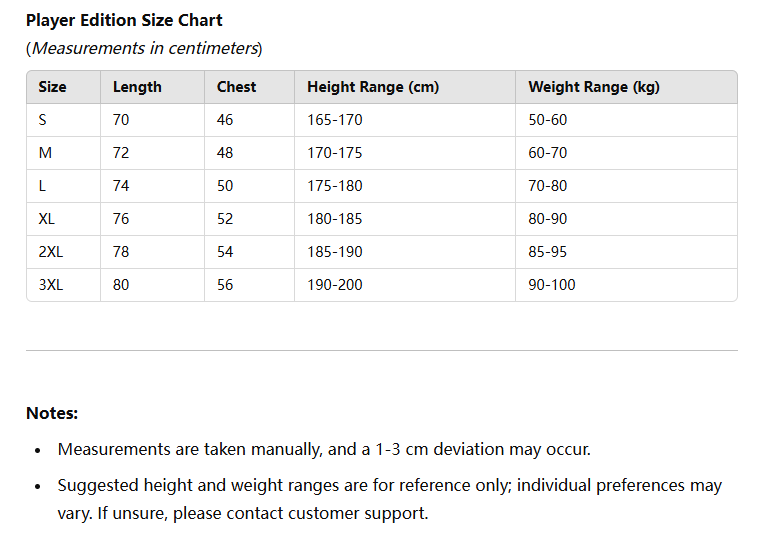Select the 3XL size cell
Viewport: 762px width, 552px height.
[x=64, y=285]
